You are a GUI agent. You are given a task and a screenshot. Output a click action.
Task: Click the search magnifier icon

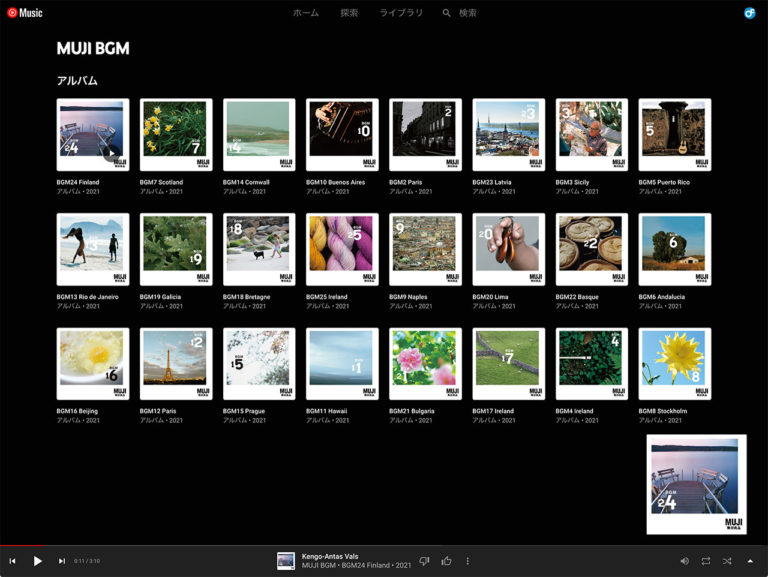point(447,13)
